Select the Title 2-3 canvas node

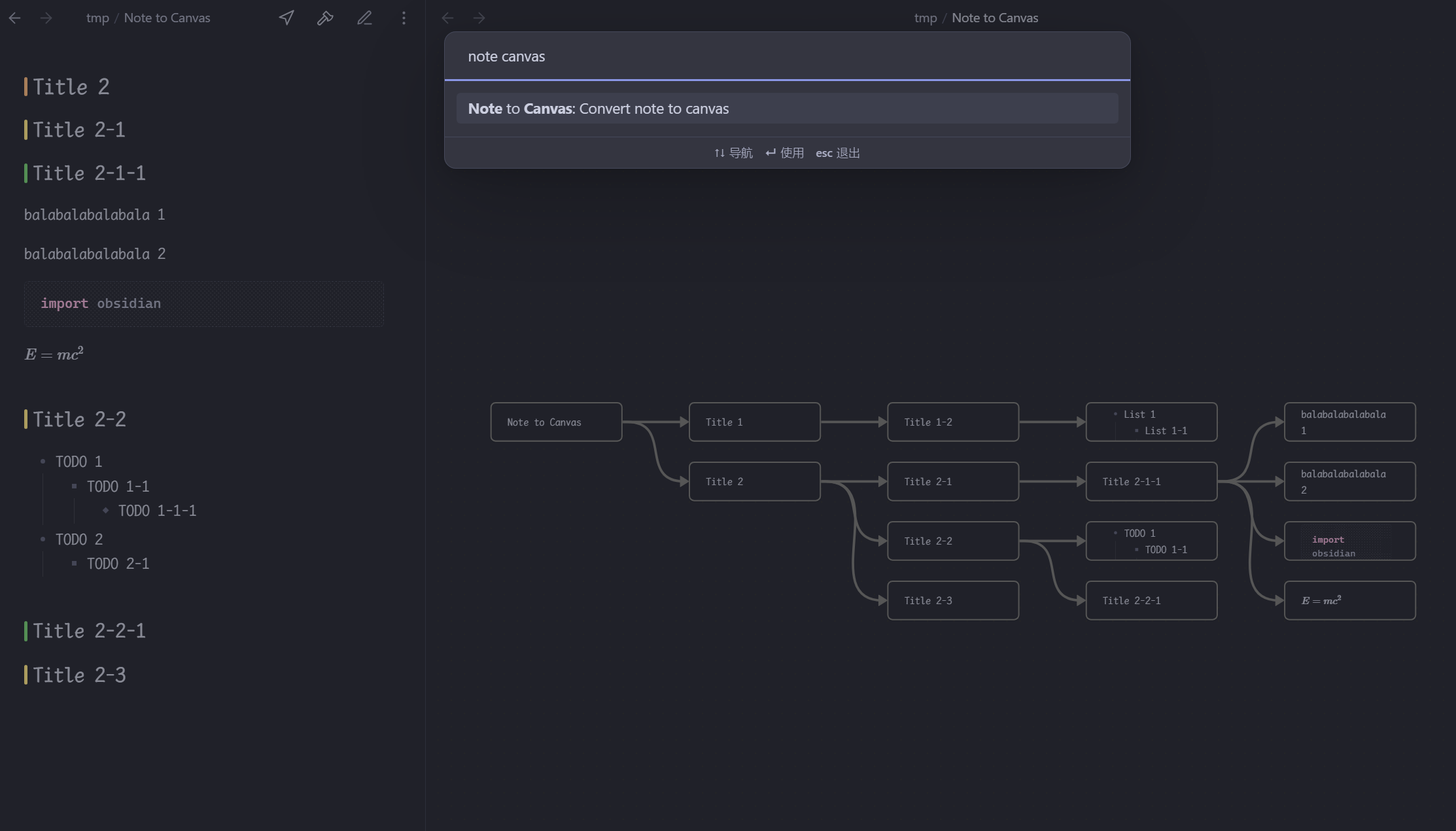[952, 601]
